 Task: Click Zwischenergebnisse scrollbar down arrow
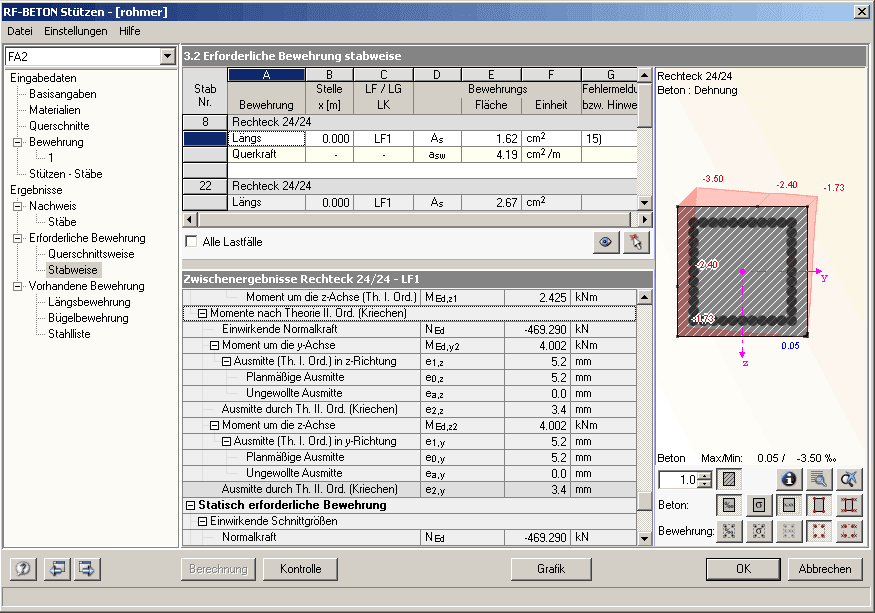coord(645,539)
